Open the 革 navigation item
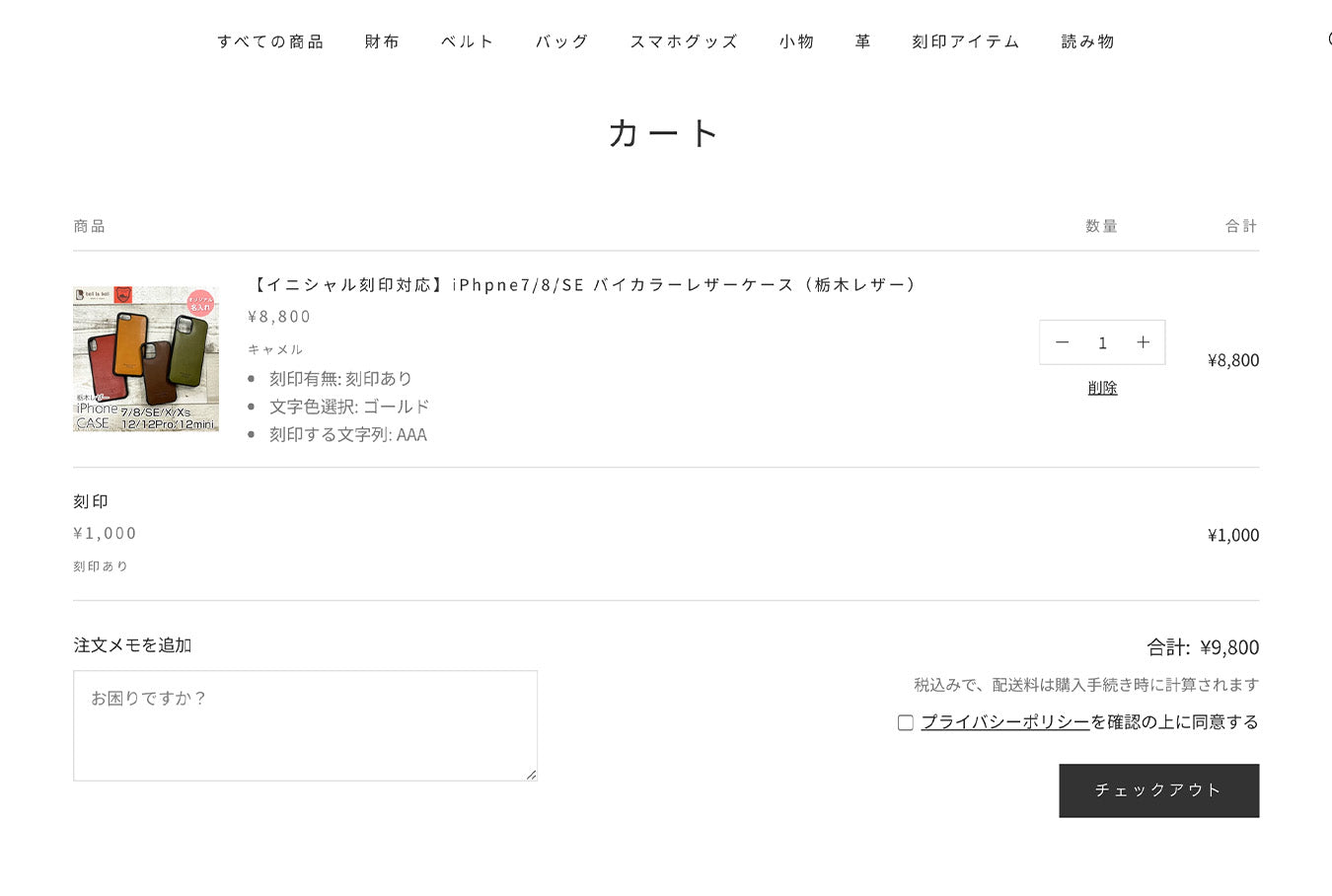Viewport: 1332px width, 896px height. [x=863, y=41]
